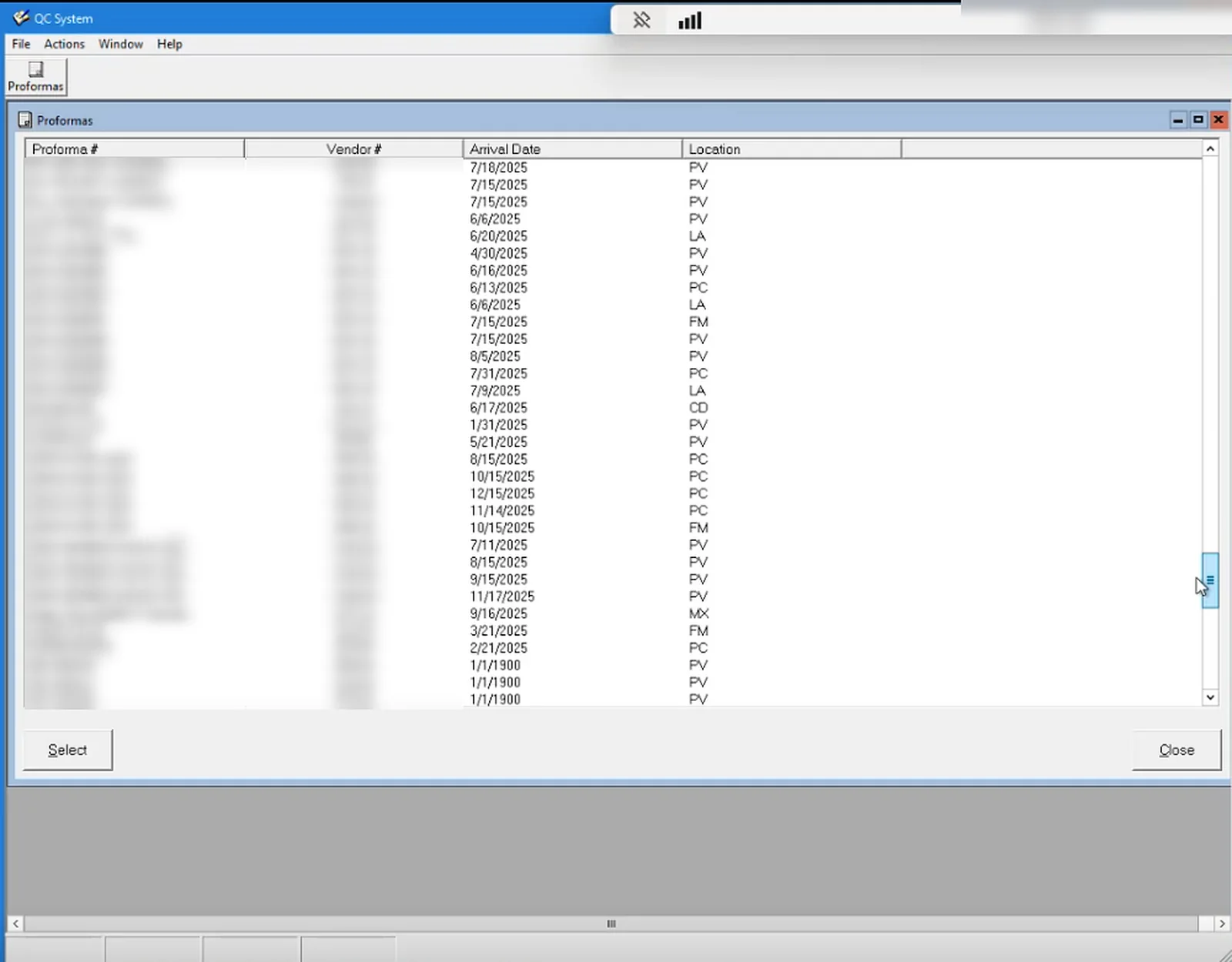The width and height of the screenshot is (1232, 962).
Task: Close the Proformas child window with red X
Action: (x=1218, y=120)
